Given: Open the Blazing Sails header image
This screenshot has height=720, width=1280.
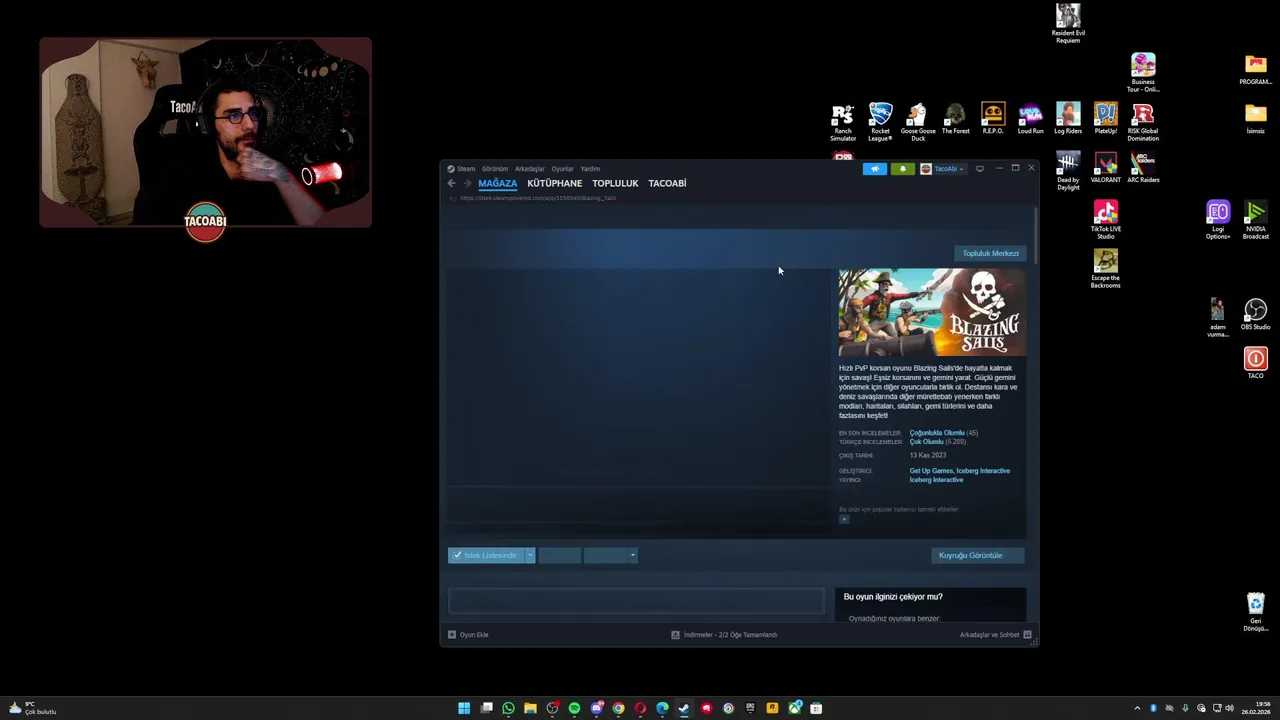Looking at the screenshot, I should (x=932, y=312).
